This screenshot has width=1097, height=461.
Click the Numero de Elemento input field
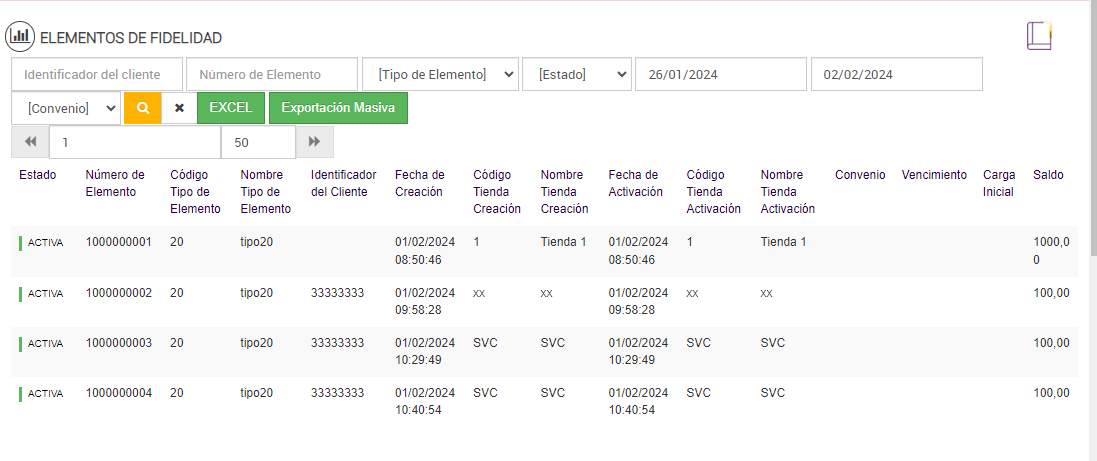(271, 74)
